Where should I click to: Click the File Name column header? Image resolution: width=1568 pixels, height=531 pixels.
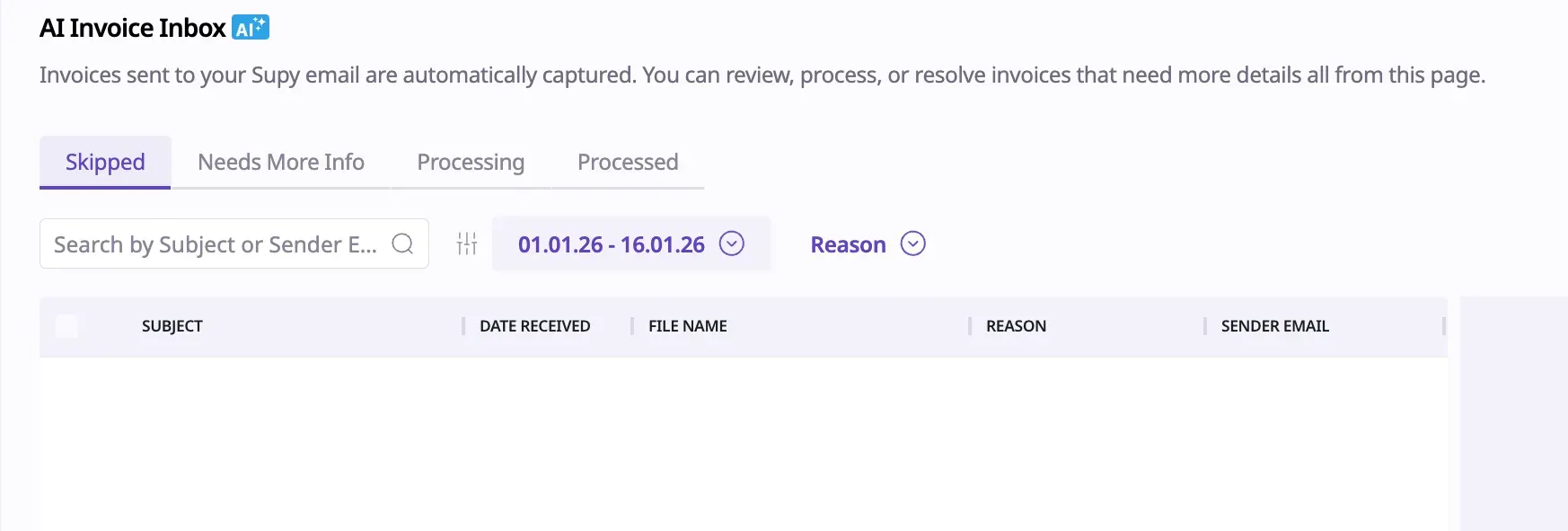(688, 326)
